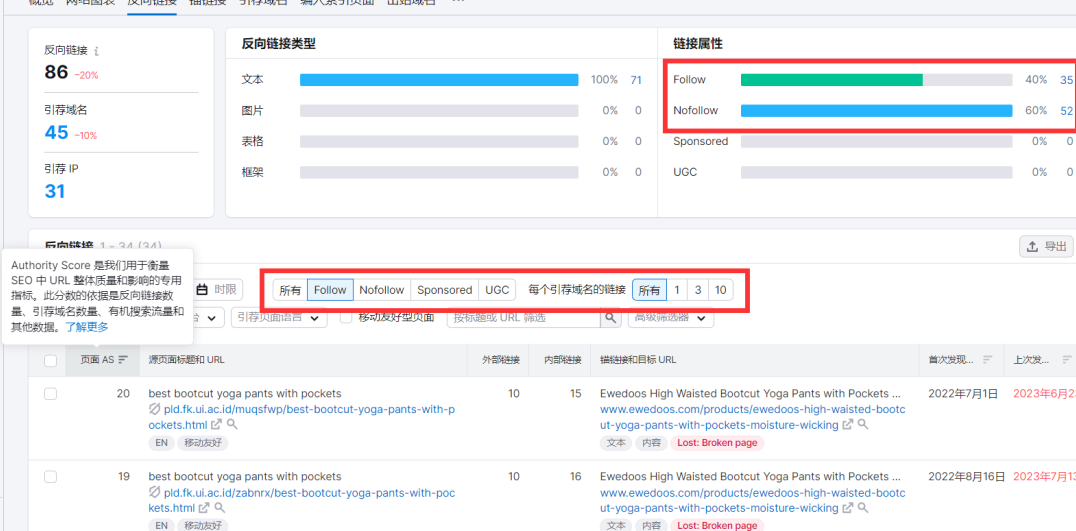Tick the checkbox for the AS 20 row
The image size is (1076, 531).
coord(51,394)
